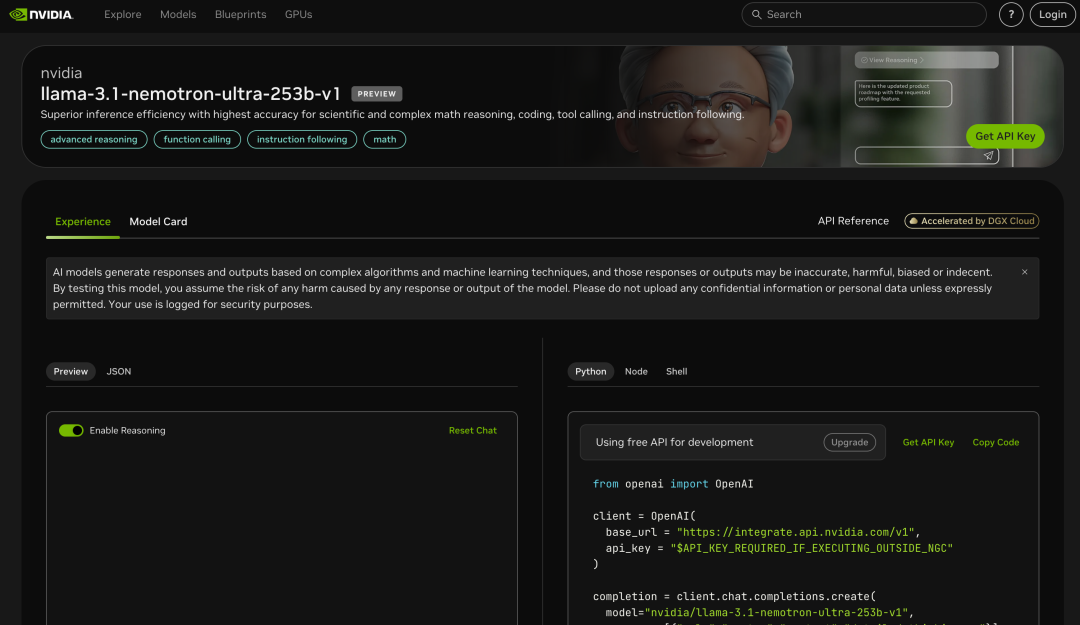Select the Python code tab
The image size is (1080, 625).
pyautogui.click(x=590, y=371)
